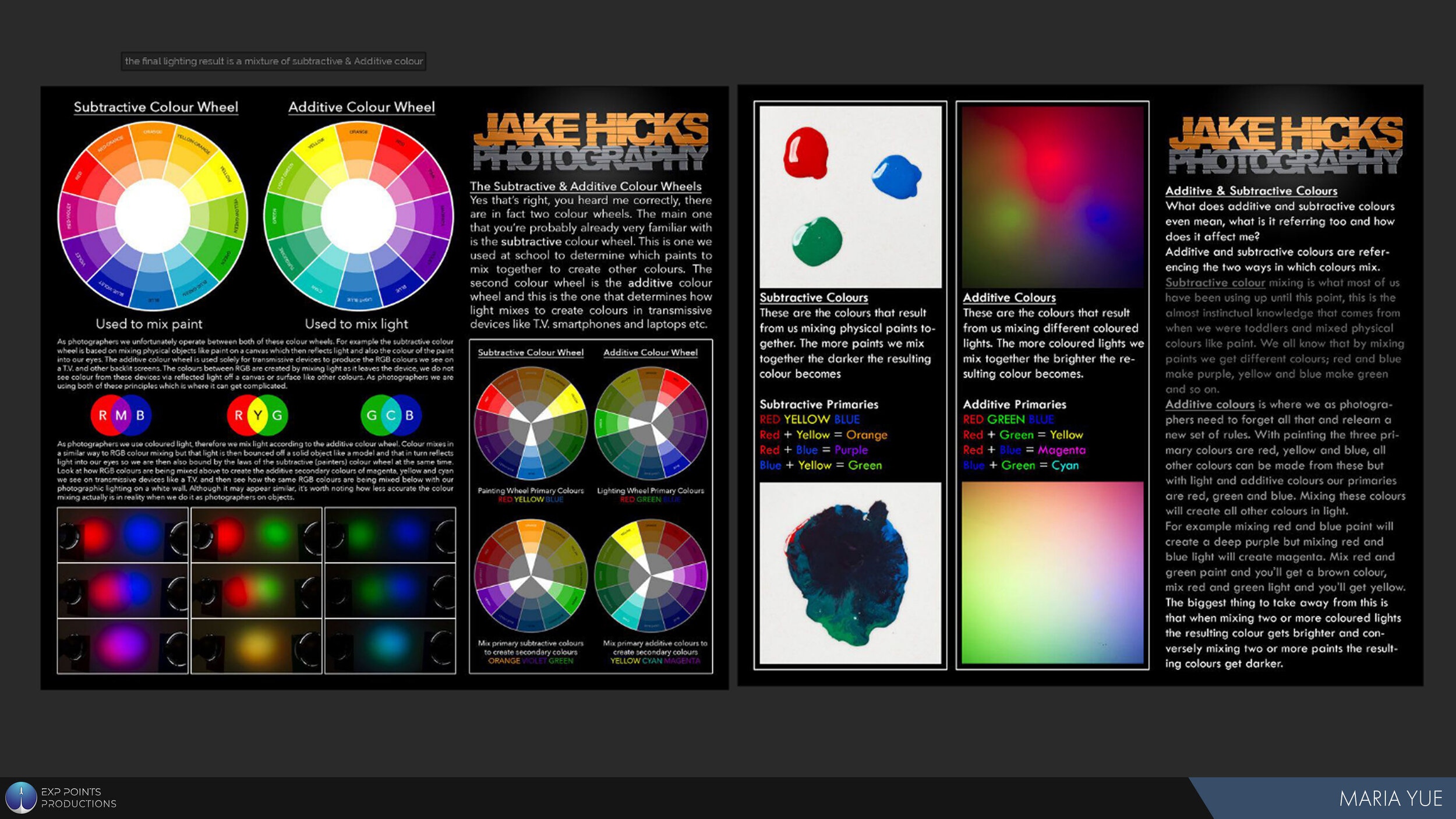Click the Lighting Wheel Primary Colours wheel
The image size is (1456, 819).
651,423
